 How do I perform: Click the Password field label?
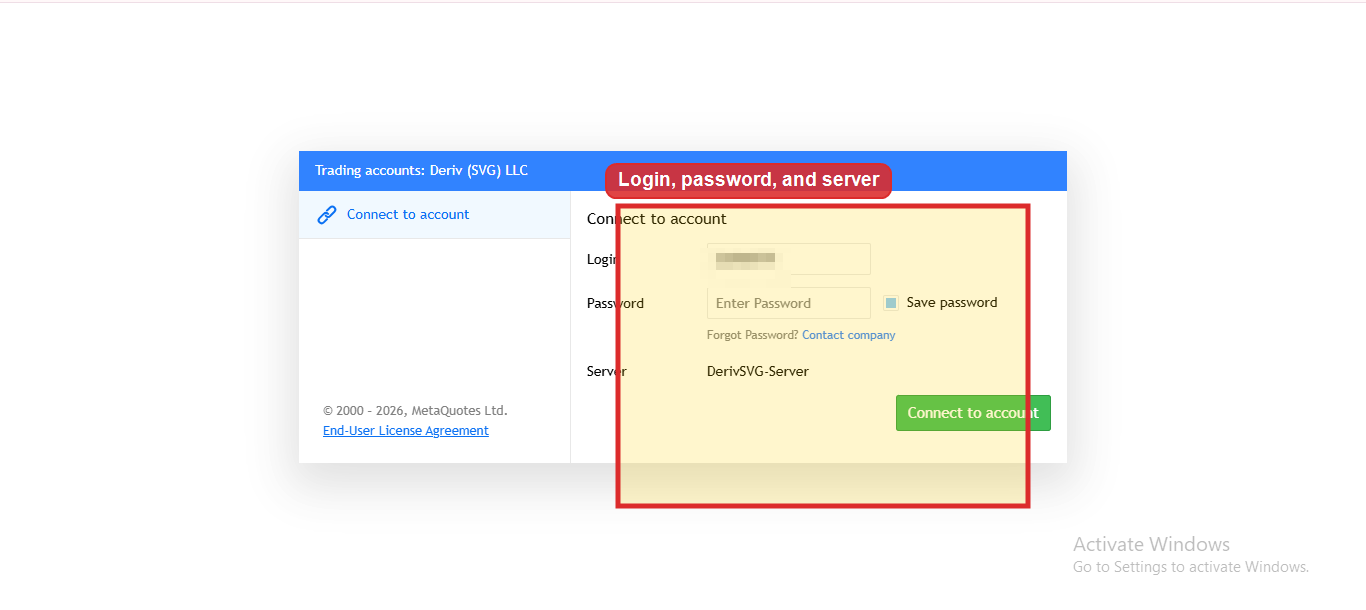coord(615,303)
